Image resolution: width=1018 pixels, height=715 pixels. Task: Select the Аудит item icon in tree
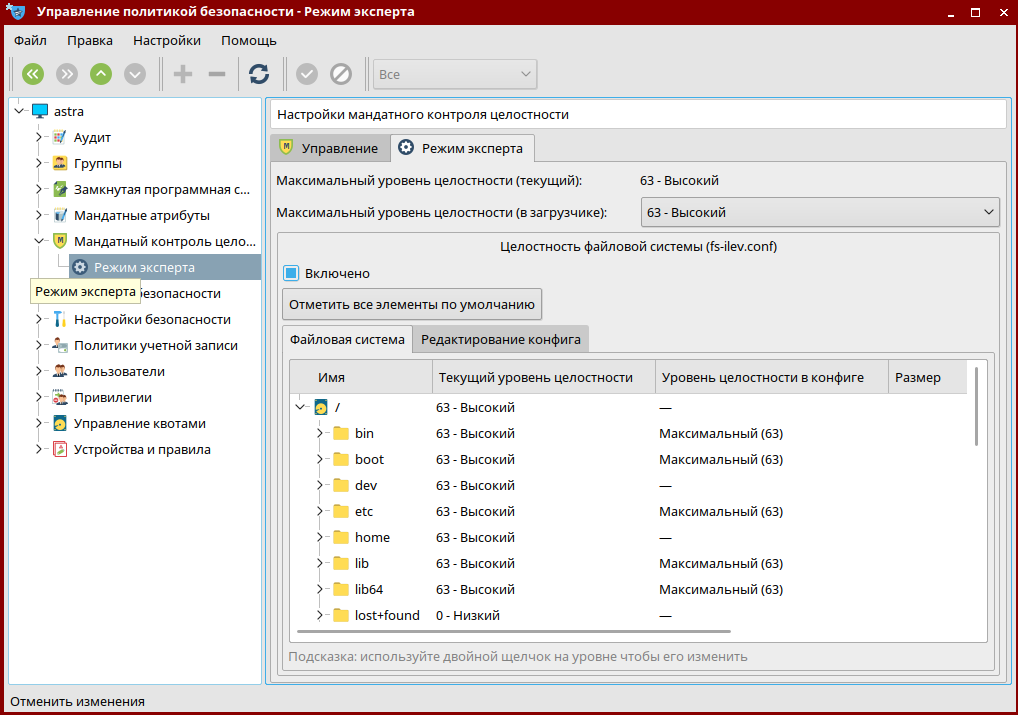(x=60, y=137)
